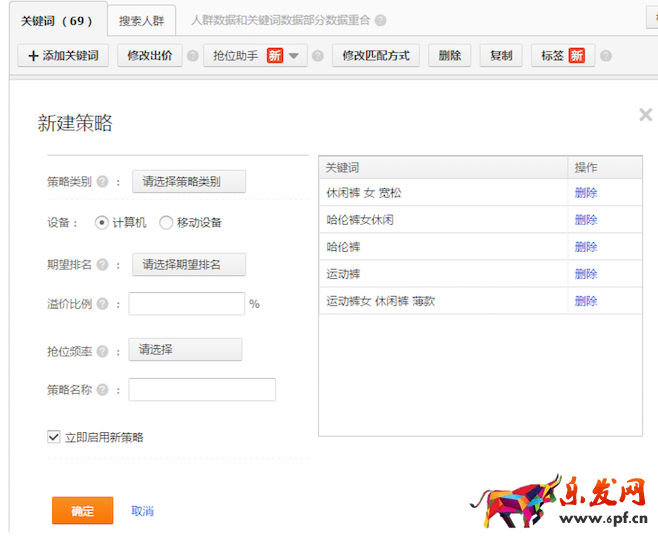Viewport: 658px width, 539px height.
Task: Click help icon next to 策略类别
Action: click(102, 182)
